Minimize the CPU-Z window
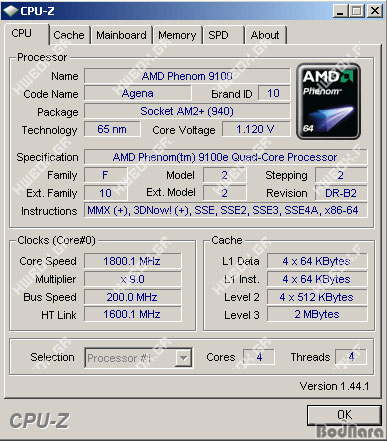 [x=340, y=11]
